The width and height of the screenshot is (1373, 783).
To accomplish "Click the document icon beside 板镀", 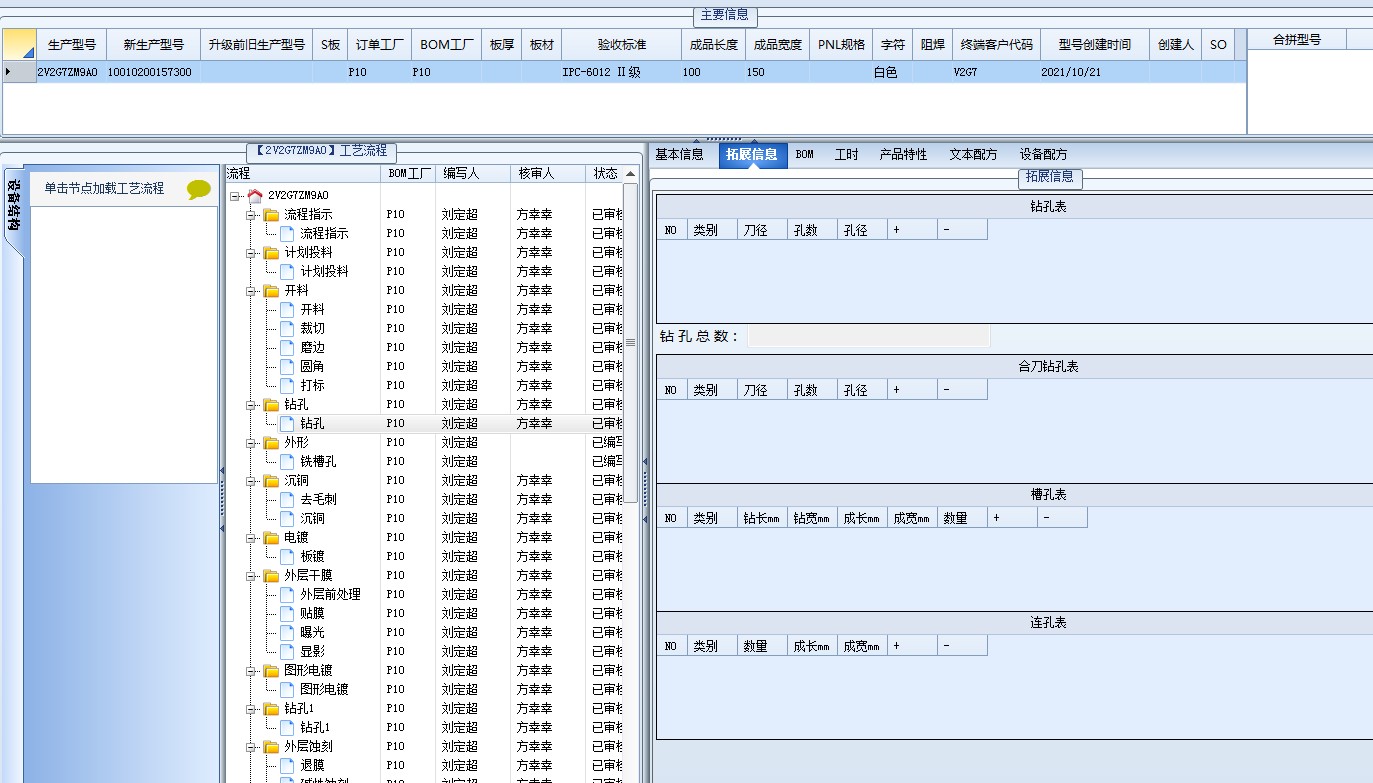I will (287, 556).
